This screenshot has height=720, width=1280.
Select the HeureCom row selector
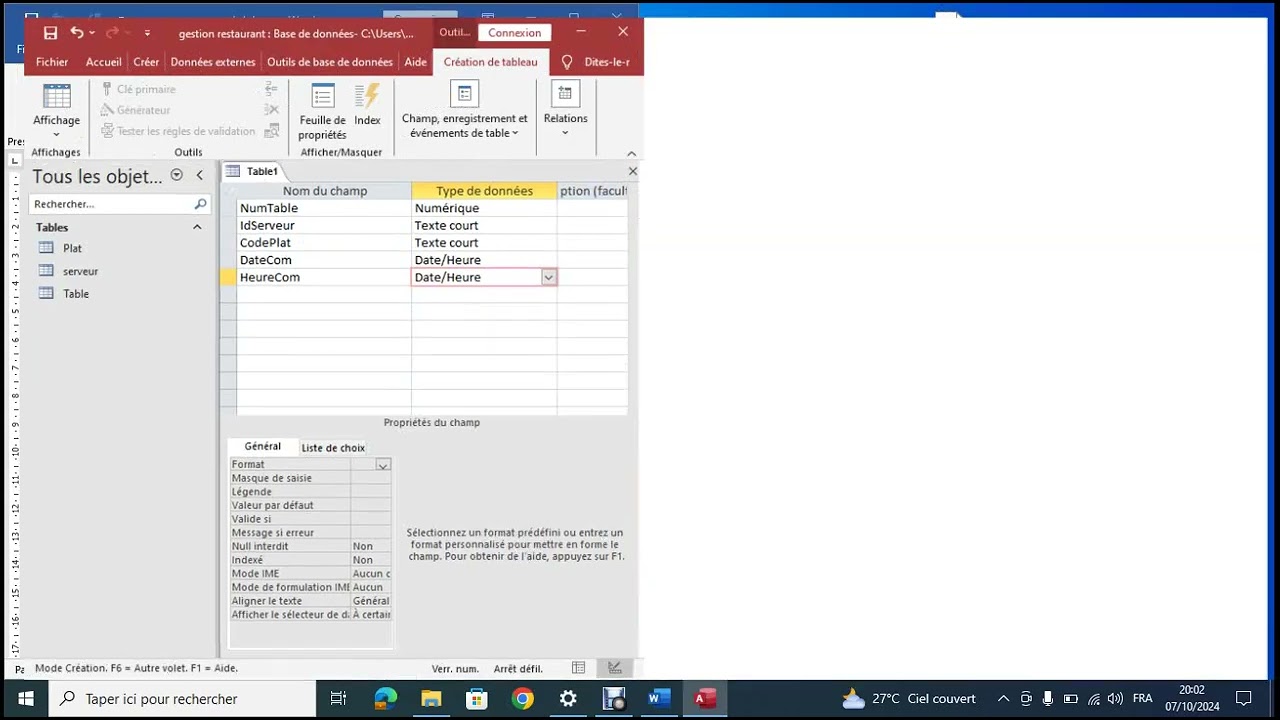(x=228, y=277)
